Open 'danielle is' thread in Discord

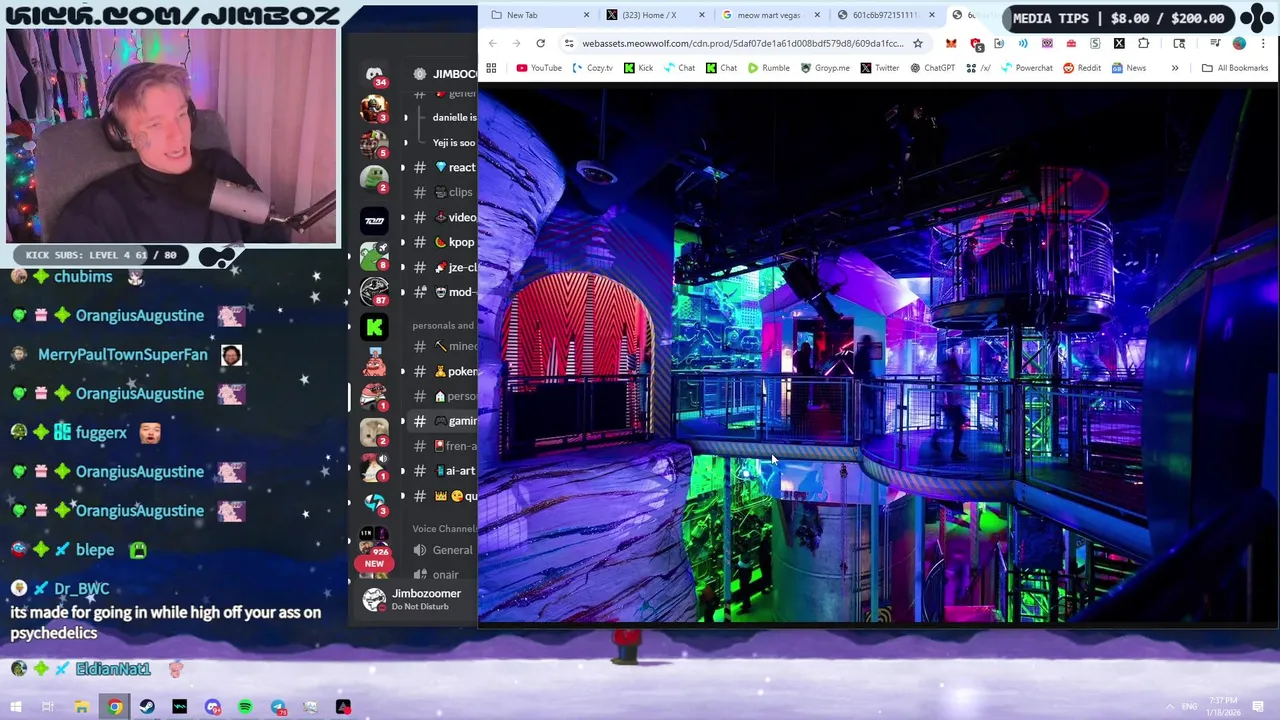point(455,117)
